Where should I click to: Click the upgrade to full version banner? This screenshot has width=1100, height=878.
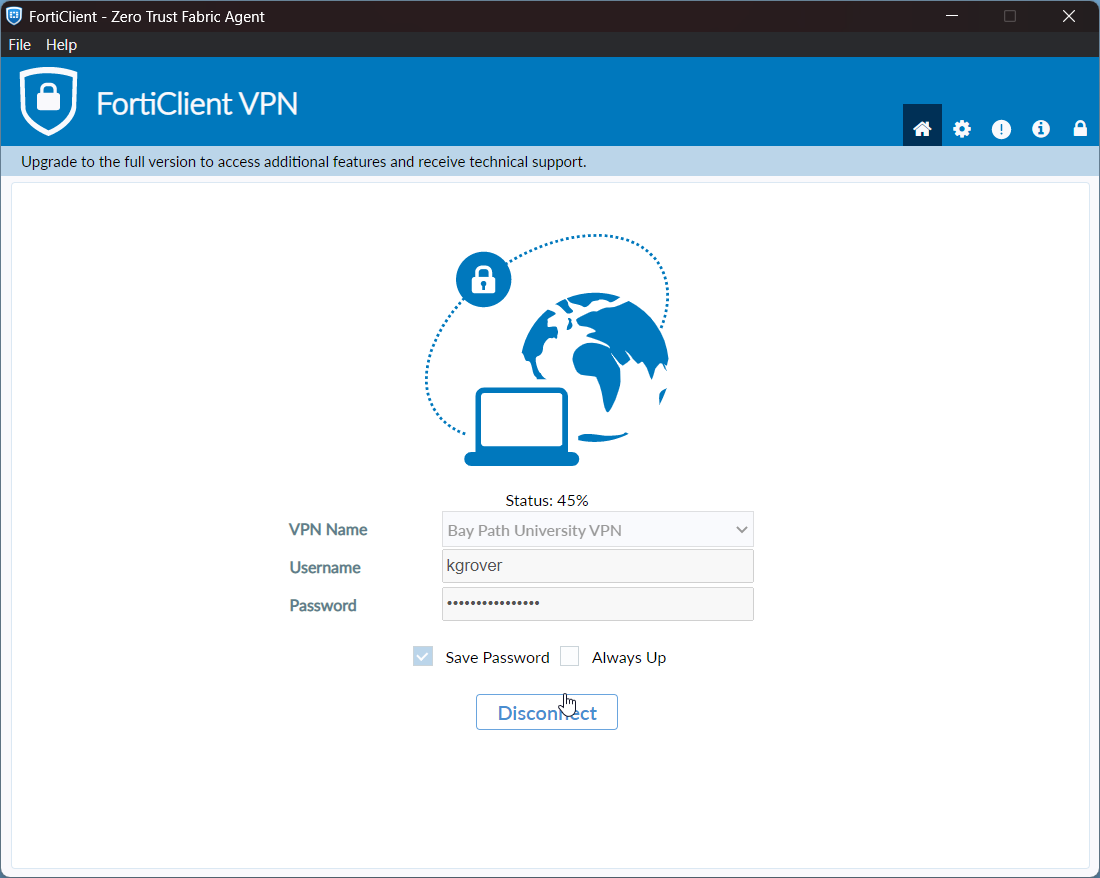coord(303,162)
